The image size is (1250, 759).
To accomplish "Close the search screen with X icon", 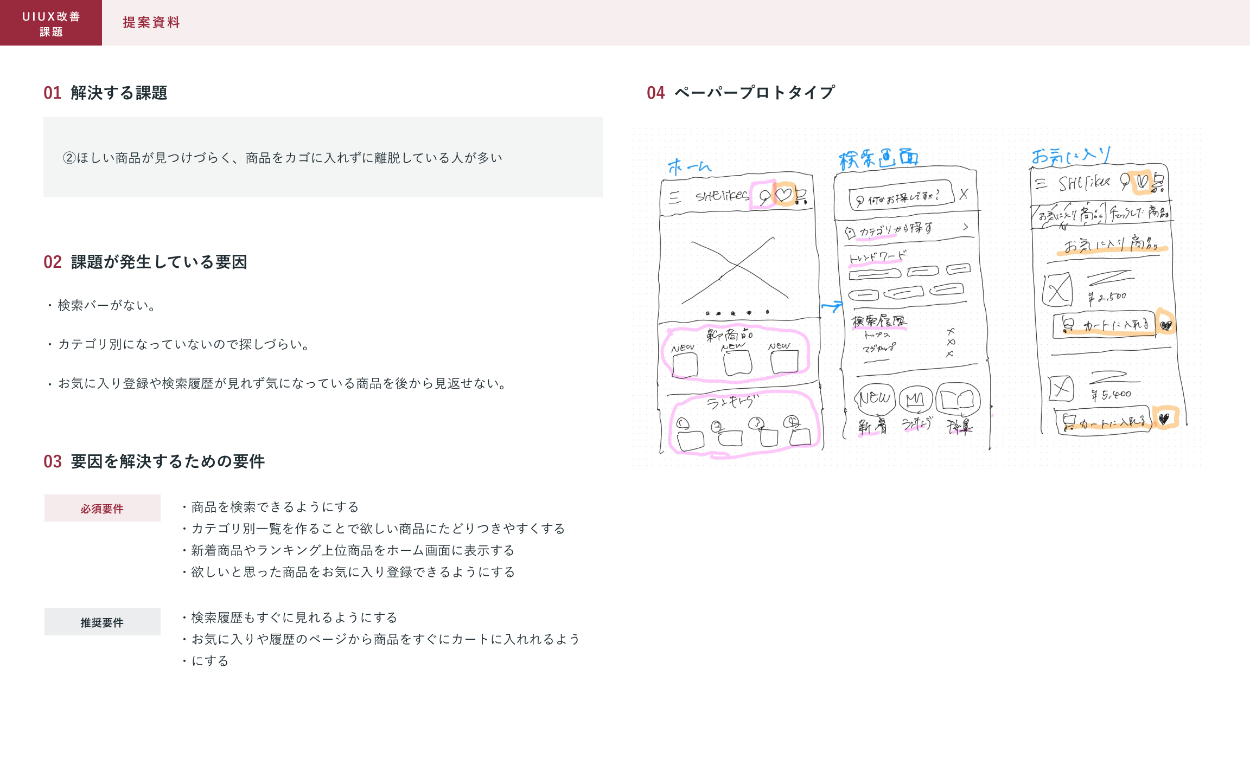I will pos(963,195).
